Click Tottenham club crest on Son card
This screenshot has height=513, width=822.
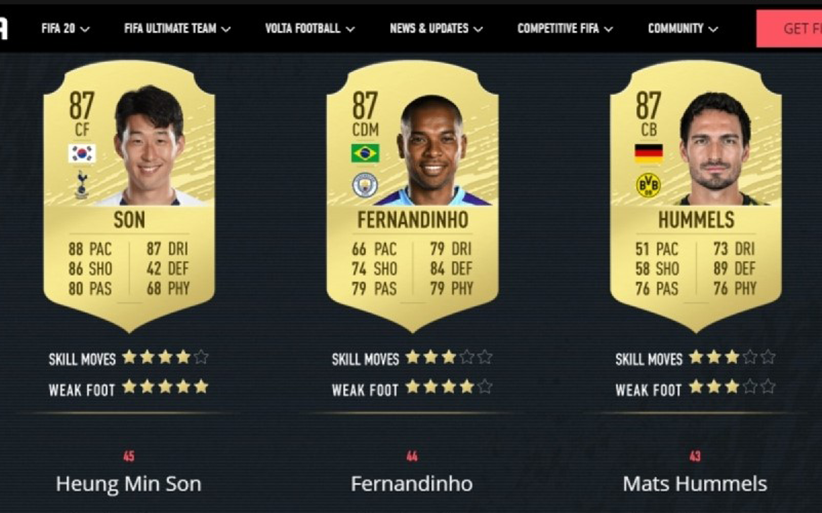coord(82,184)
